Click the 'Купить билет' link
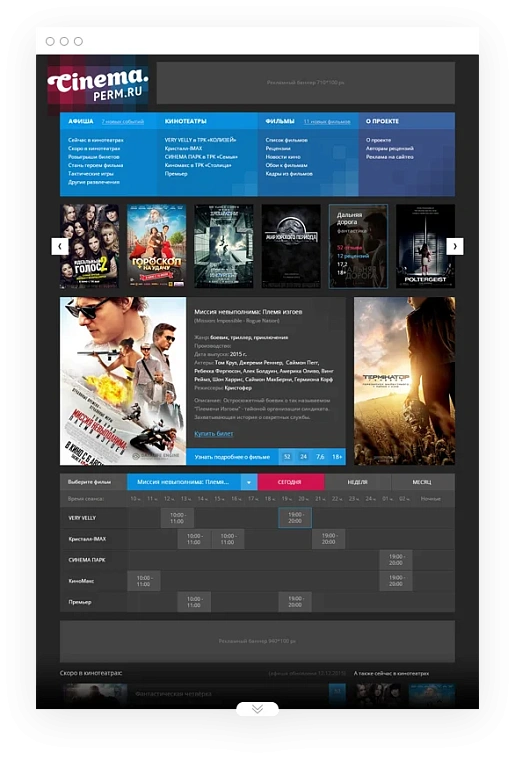Image resolution: width=515 pixels, height=760 pixels. click(x=214, y=434)
